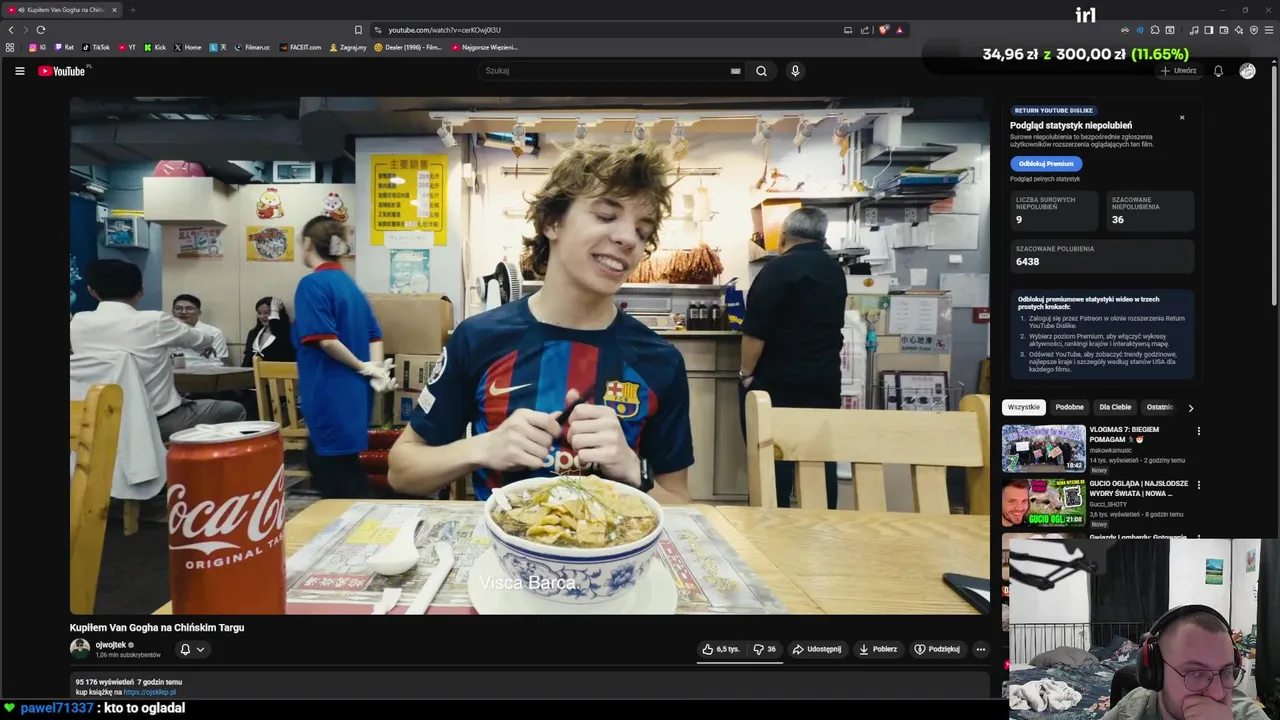Select the Ostatnio filter chip
This screenshot has width=1280, height=720.
(x=1160, y=407)
